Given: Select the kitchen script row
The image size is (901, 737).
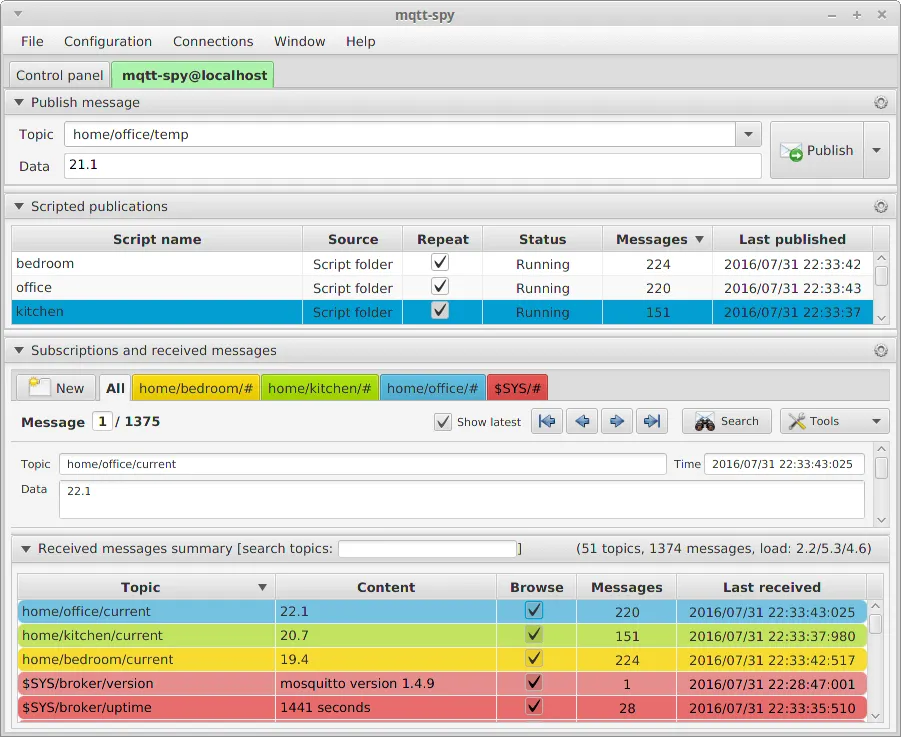Looking at the screenshot, I should 442,312.
